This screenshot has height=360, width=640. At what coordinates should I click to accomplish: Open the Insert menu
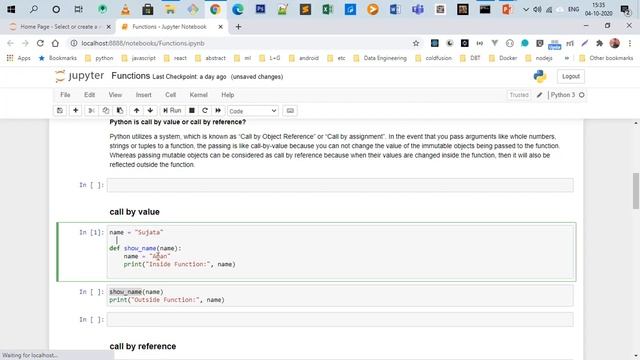[144, 95]
